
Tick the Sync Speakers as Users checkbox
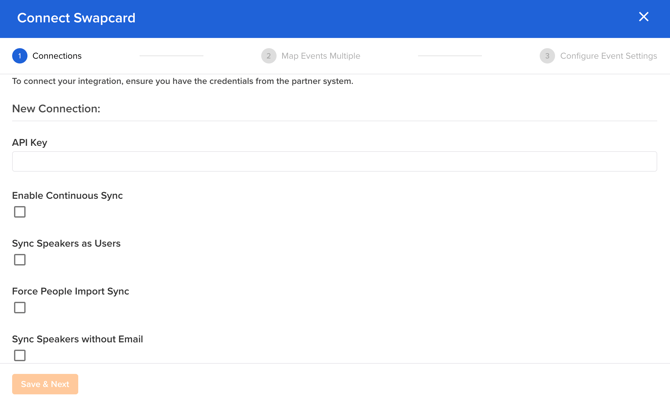click(x=20, y=260)
